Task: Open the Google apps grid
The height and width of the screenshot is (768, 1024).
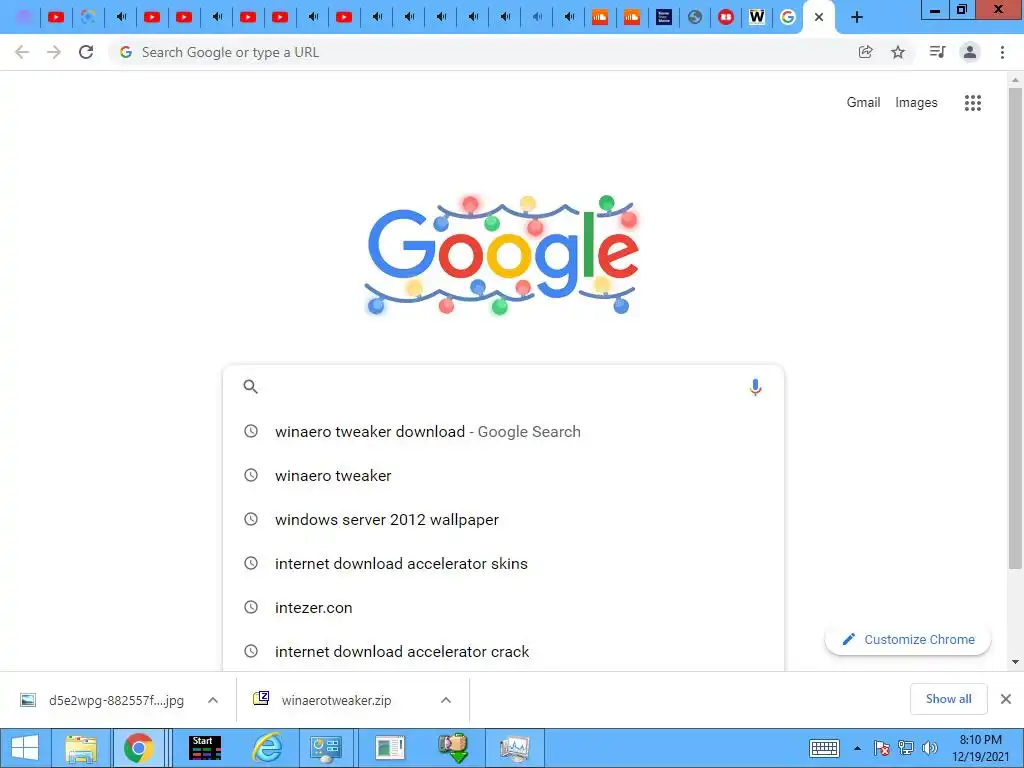Action: point(972,103)
